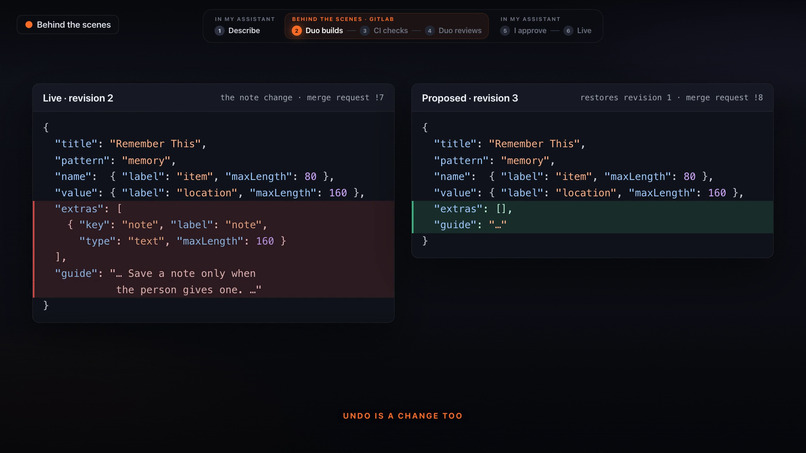The image size is (806, 453).
Task: Click the 'BEHIND THE SCENES · GITLAB' label
Action: [x=343, y=19]
